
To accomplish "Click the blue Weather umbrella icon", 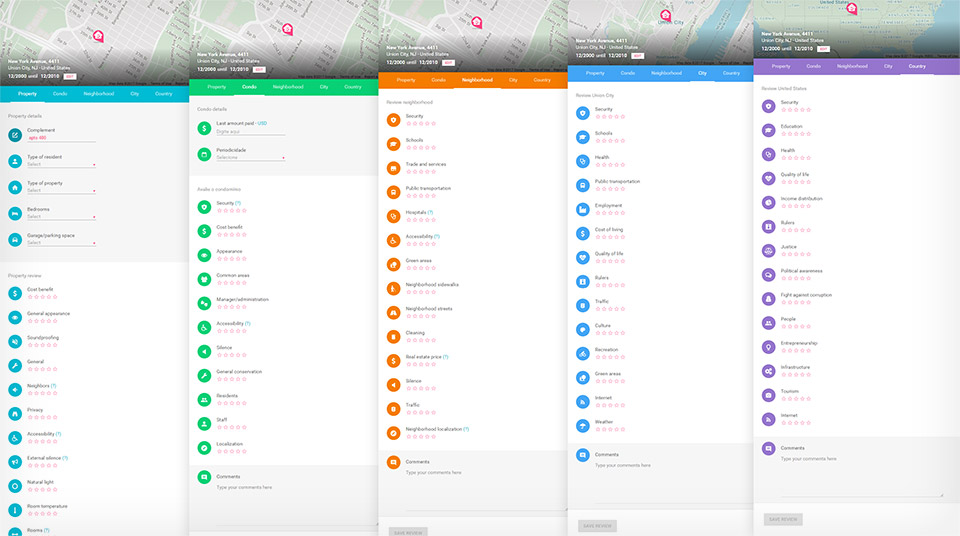I will [x=583, y=425].
